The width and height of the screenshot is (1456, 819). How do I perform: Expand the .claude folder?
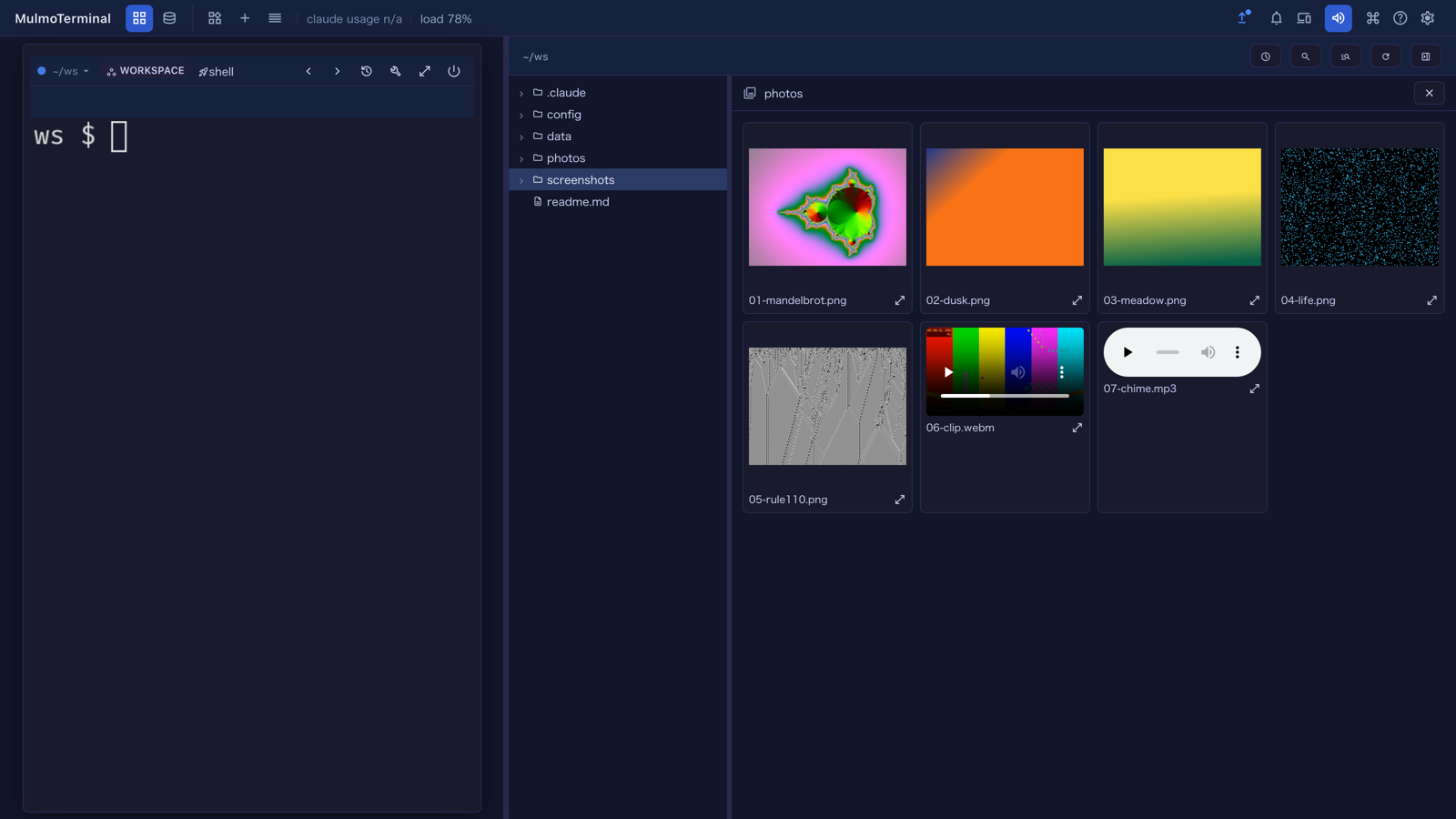[x=521, y=93]
